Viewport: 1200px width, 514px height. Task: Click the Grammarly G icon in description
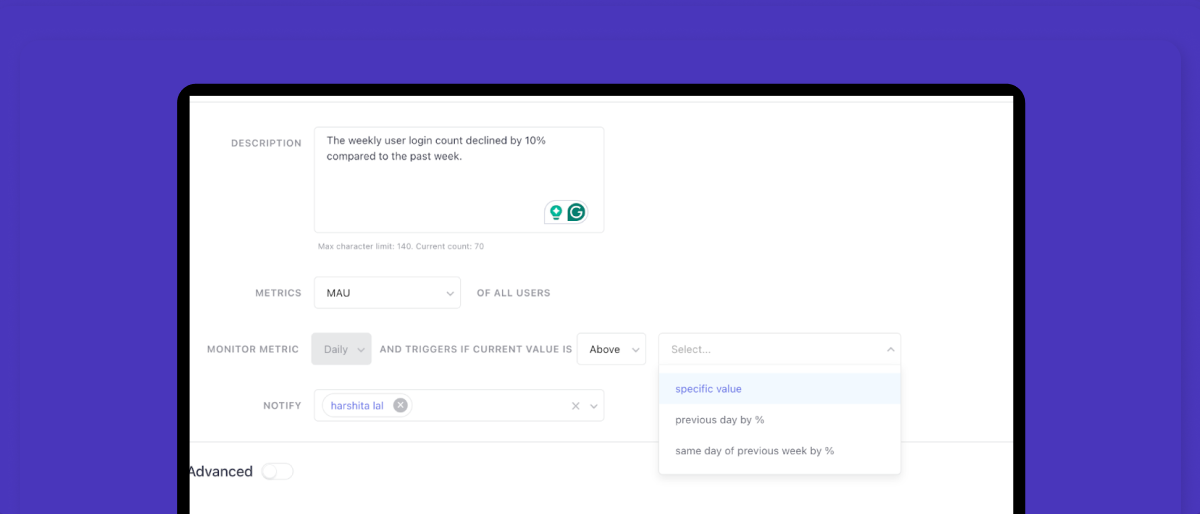[576, 212]
